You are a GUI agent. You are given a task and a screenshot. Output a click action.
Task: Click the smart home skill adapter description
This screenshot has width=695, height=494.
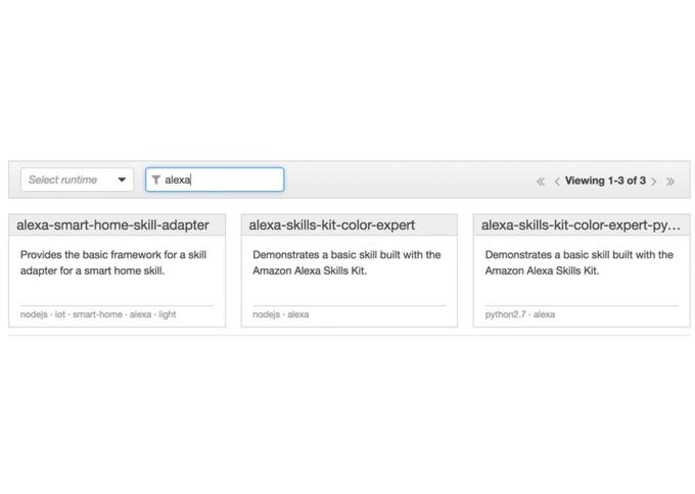click(x=113, y=263)
